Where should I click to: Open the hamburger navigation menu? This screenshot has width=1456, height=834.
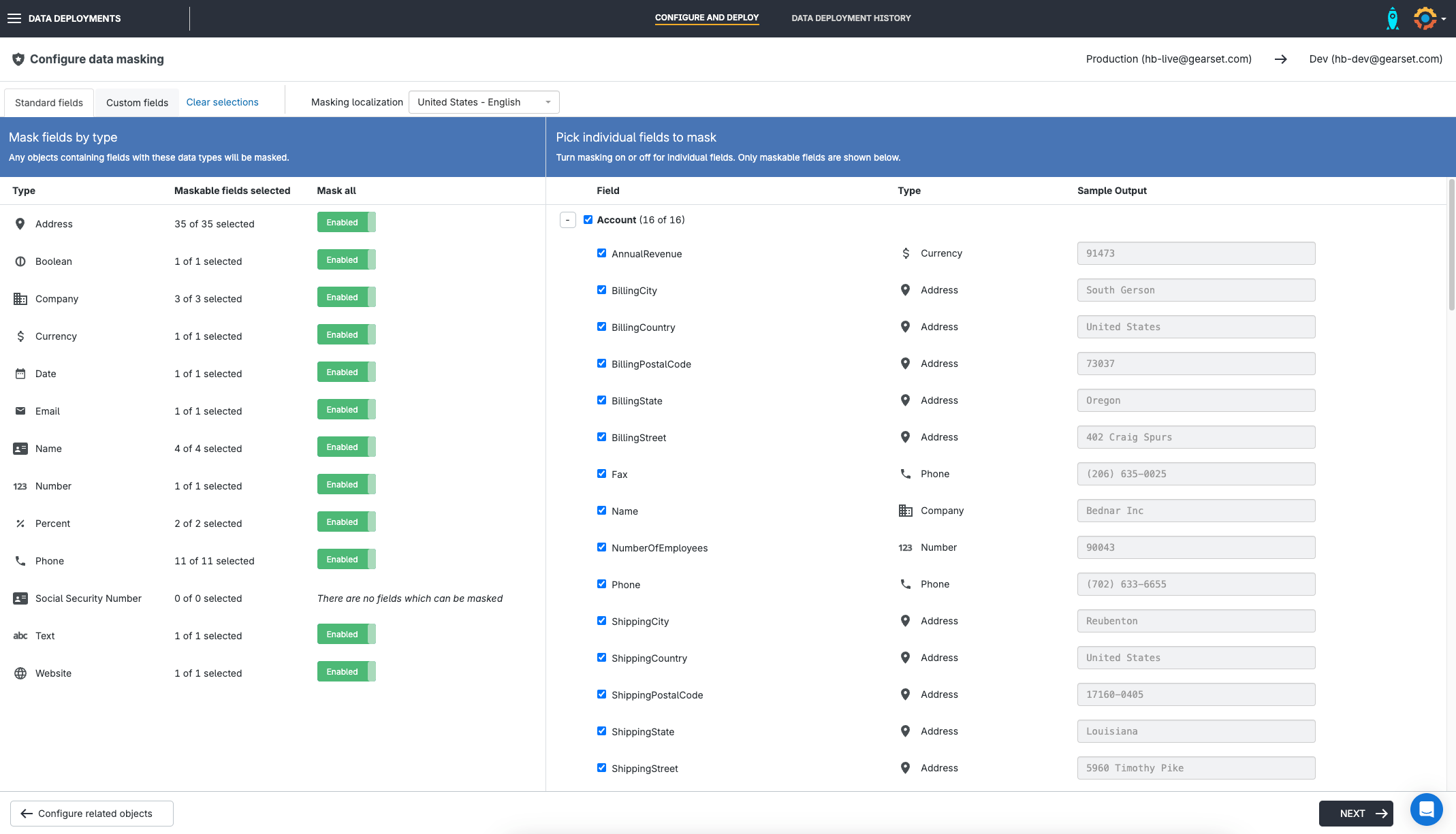14,18
